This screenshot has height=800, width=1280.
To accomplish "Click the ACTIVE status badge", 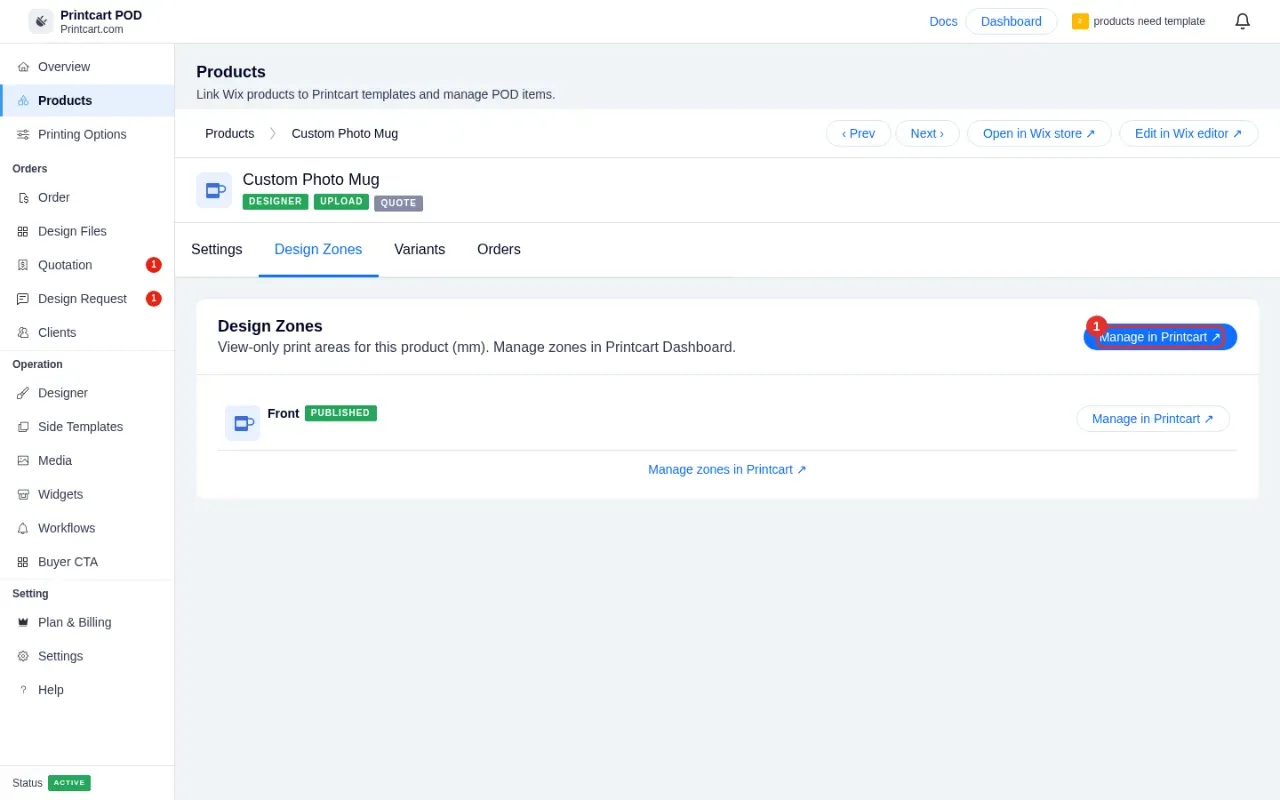I will pos(69,783).
